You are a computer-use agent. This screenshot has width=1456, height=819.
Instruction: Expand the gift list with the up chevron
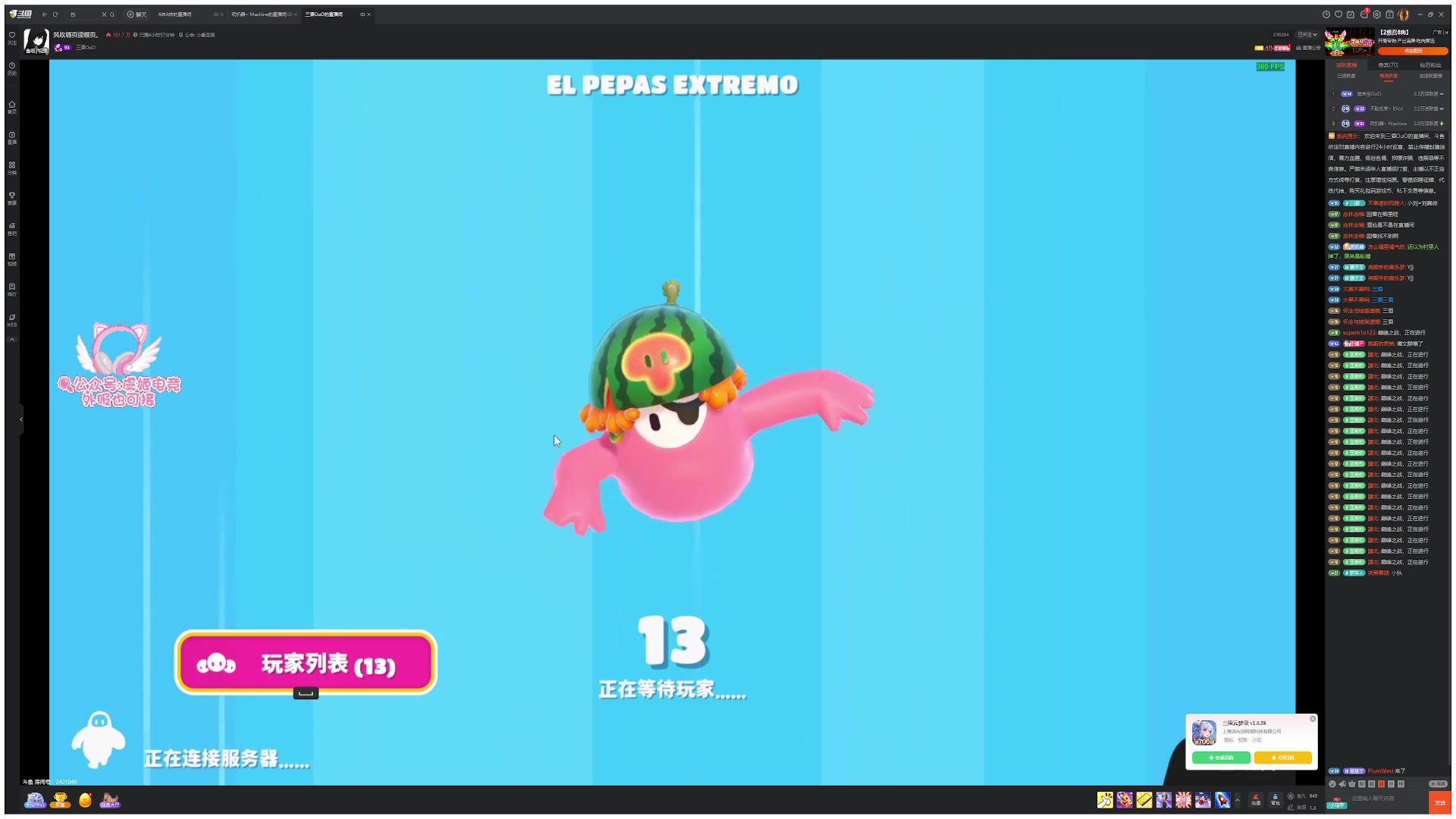tap(1238, 800)
